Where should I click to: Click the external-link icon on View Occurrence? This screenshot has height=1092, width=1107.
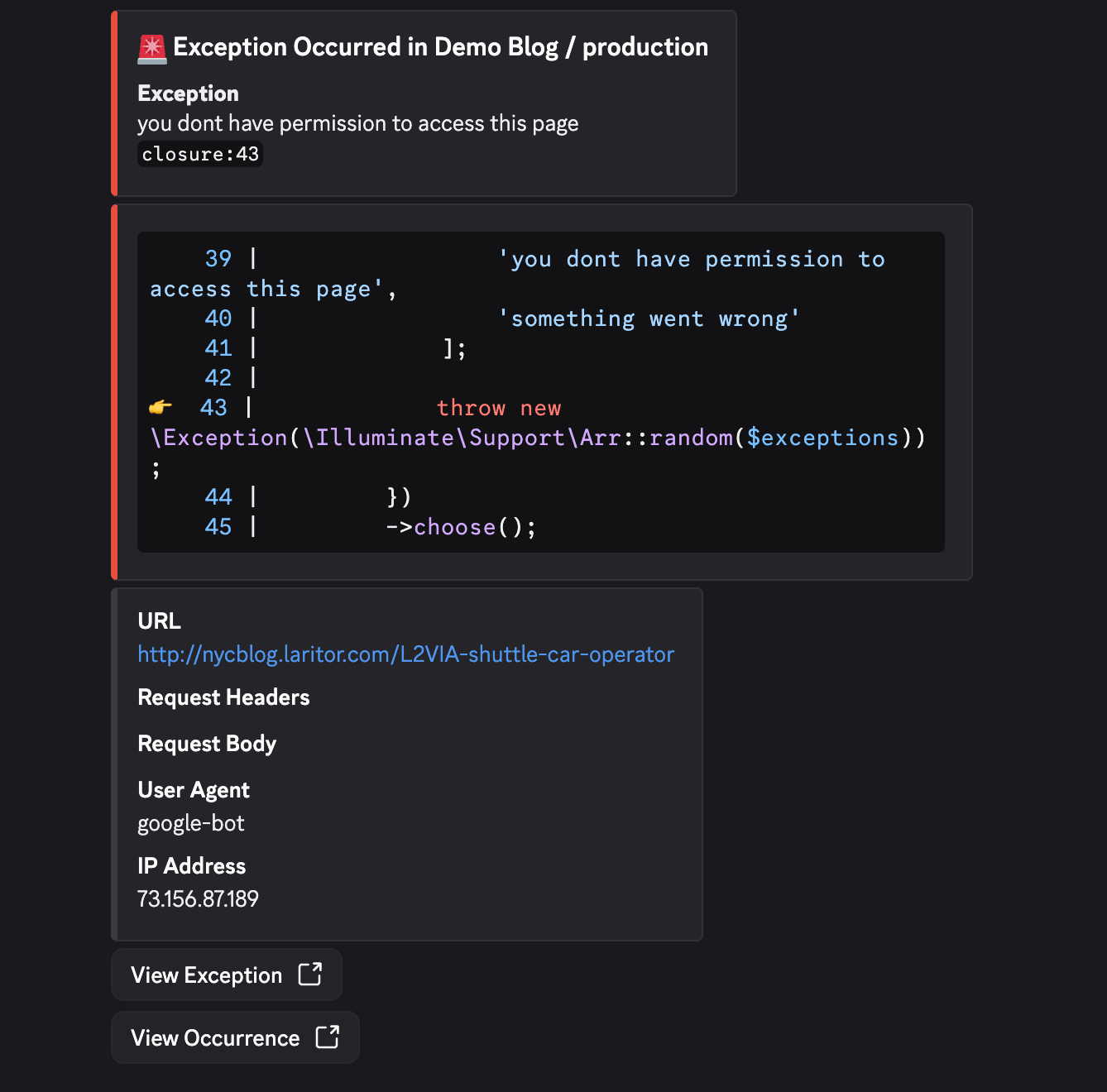click(x=328, y=1037)
